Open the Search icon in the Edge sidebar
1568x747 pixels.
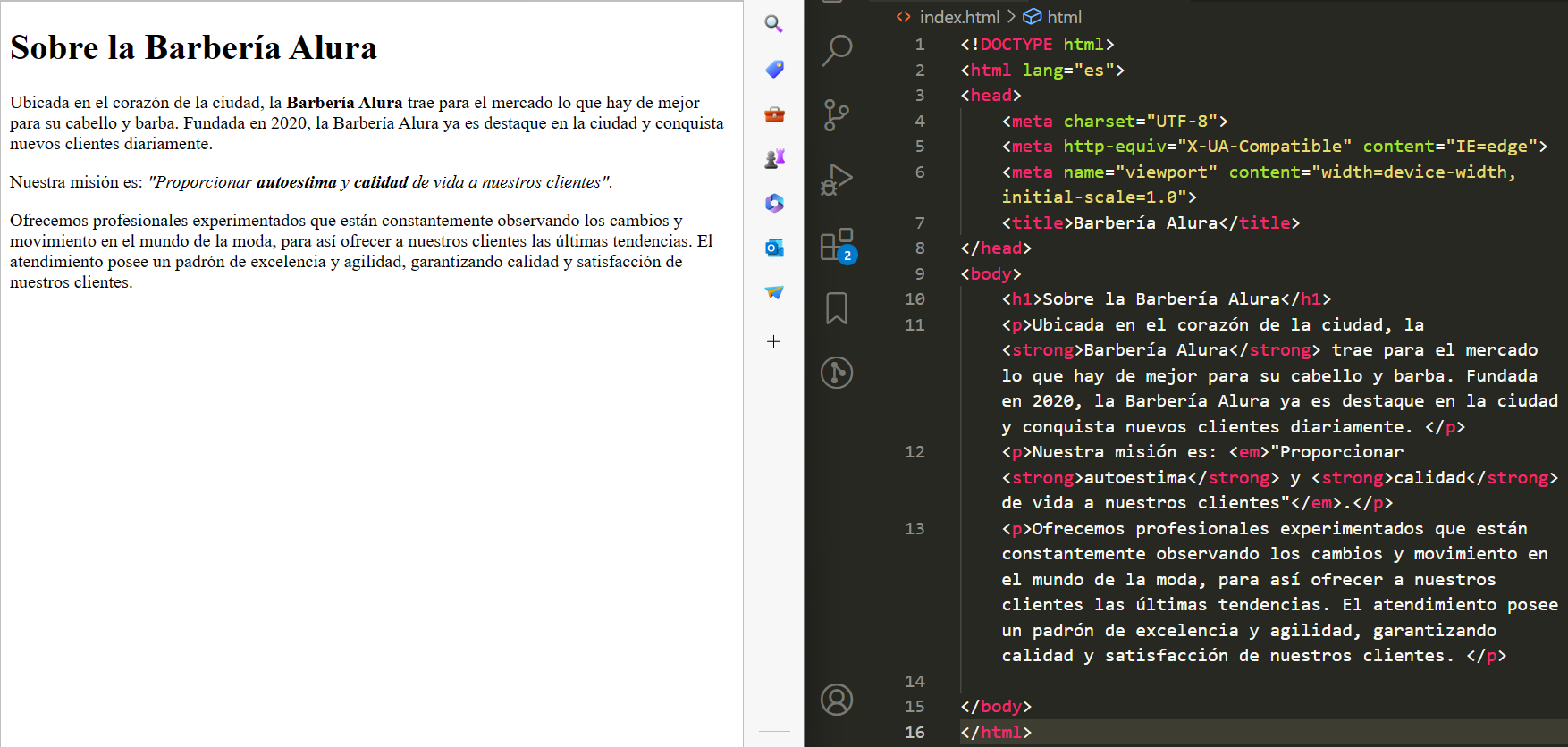774,24
